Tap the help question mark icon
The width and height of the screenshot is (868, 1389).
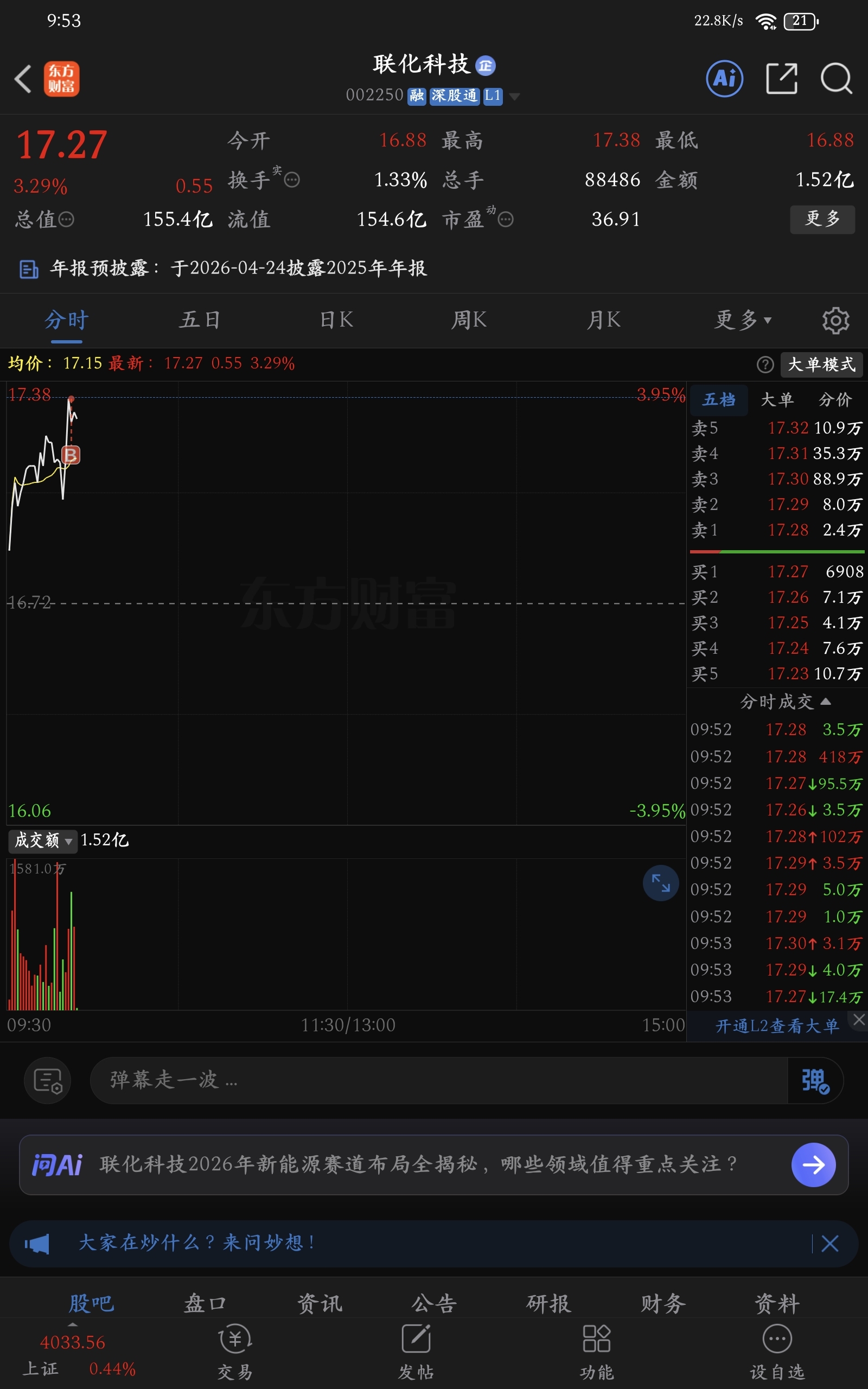[765, 365]
